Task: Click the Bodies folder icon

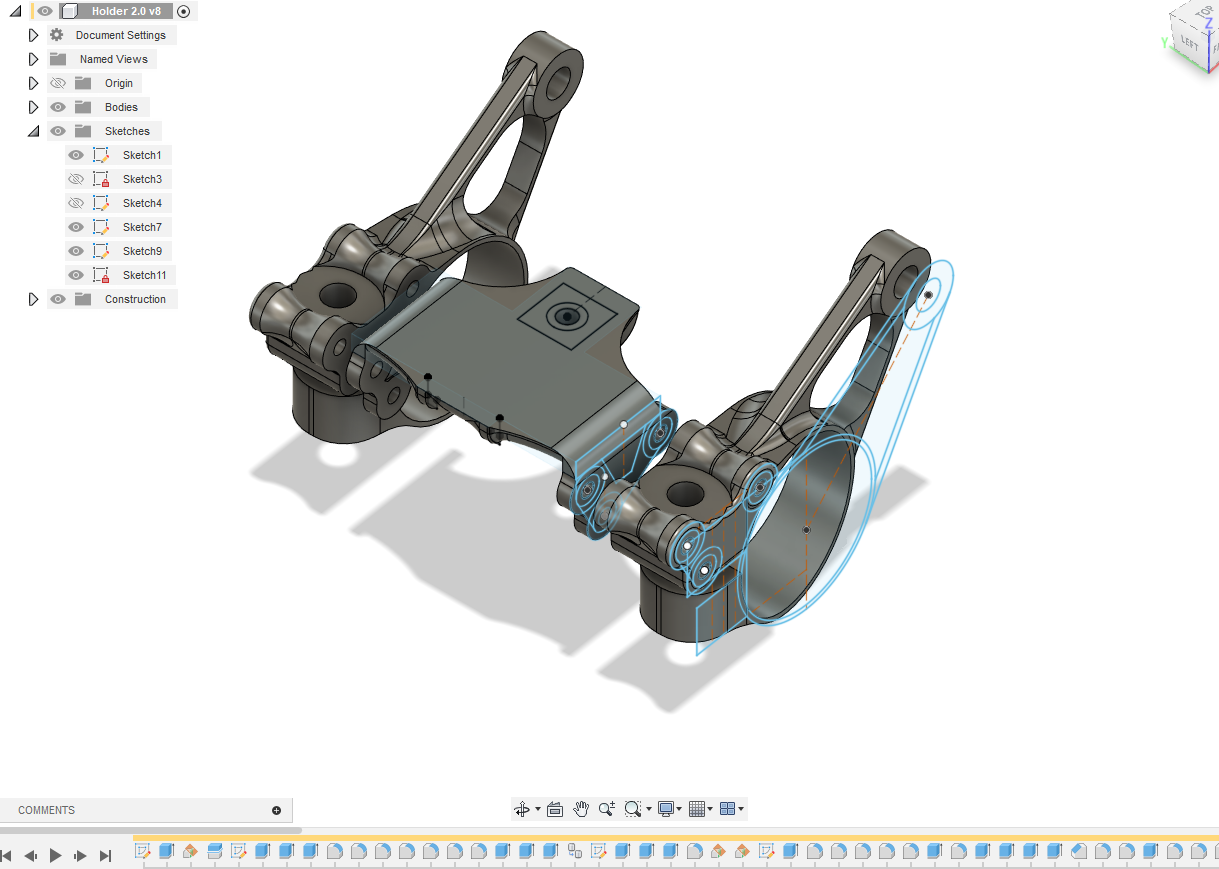Action: pyautogui.click(x=82, y=107)
